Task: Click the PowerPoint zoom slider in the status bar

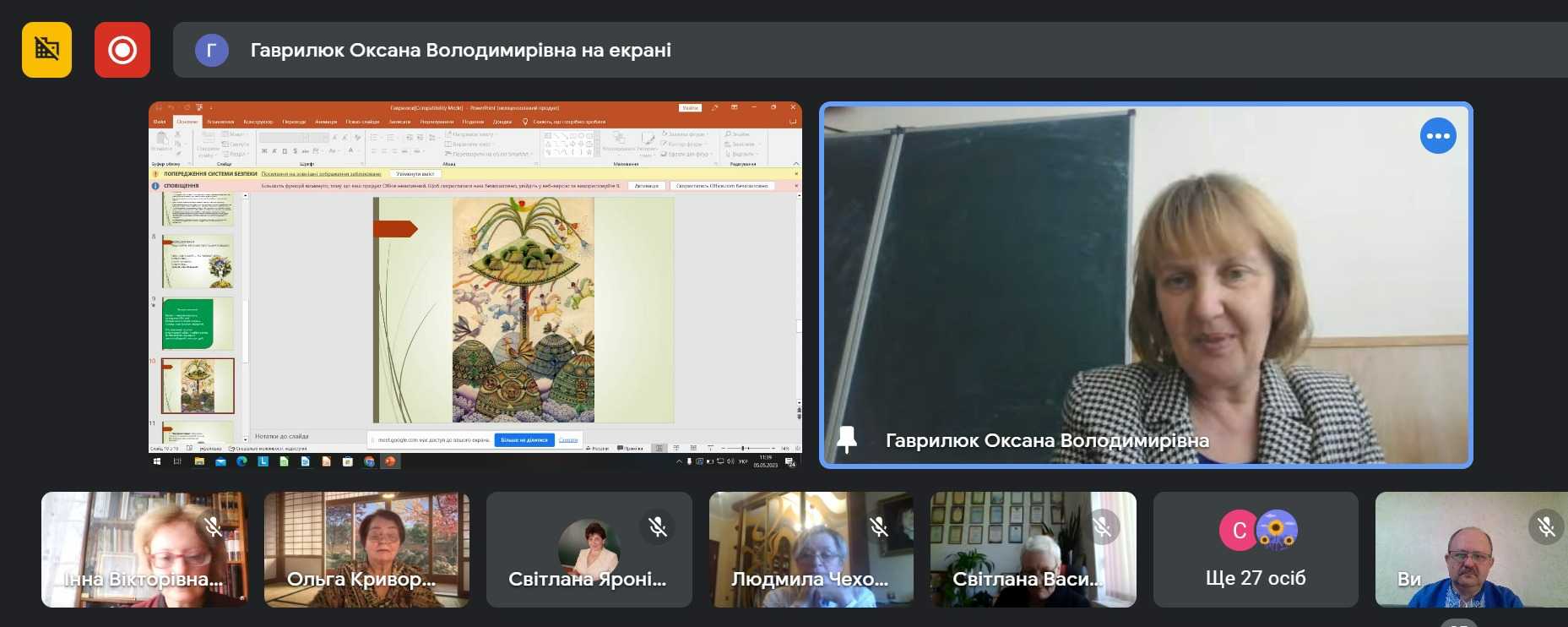Action: [744, 448]
